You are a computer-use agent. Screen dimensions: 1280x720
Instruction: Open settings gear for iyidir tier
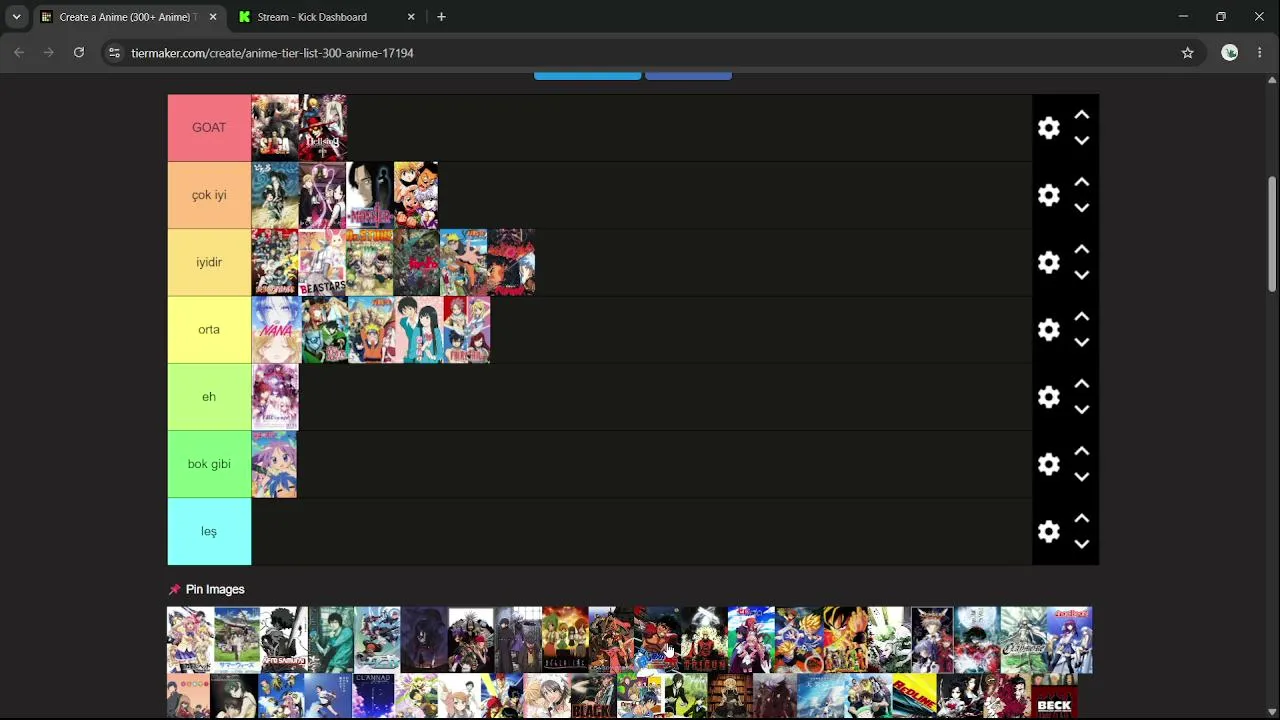click(1048, 262)
